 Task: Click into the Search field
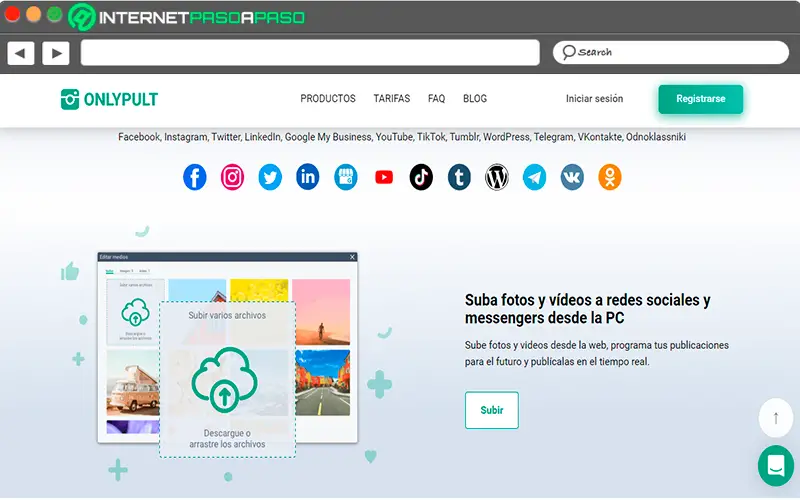tap(670, 53)
